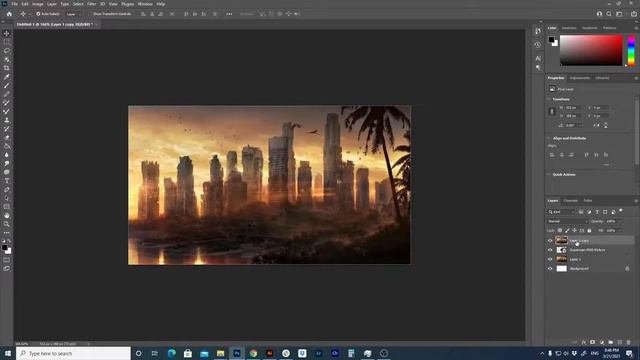Image resolution: width=640 pixels, height=360 pixels.
Task: Hide the Background layer
Action: [550, 269]
